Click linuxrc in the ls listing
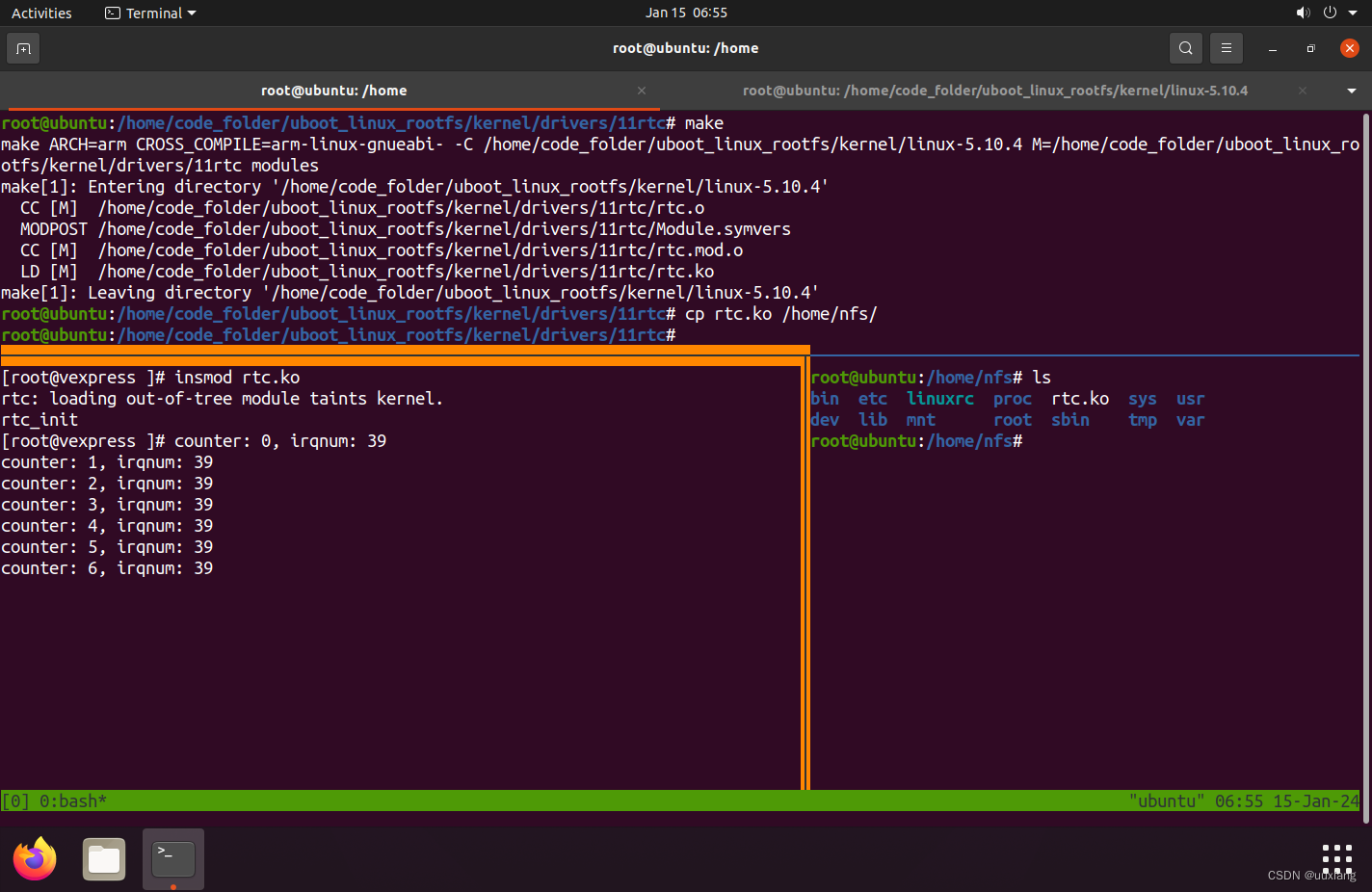 point(940,399)
